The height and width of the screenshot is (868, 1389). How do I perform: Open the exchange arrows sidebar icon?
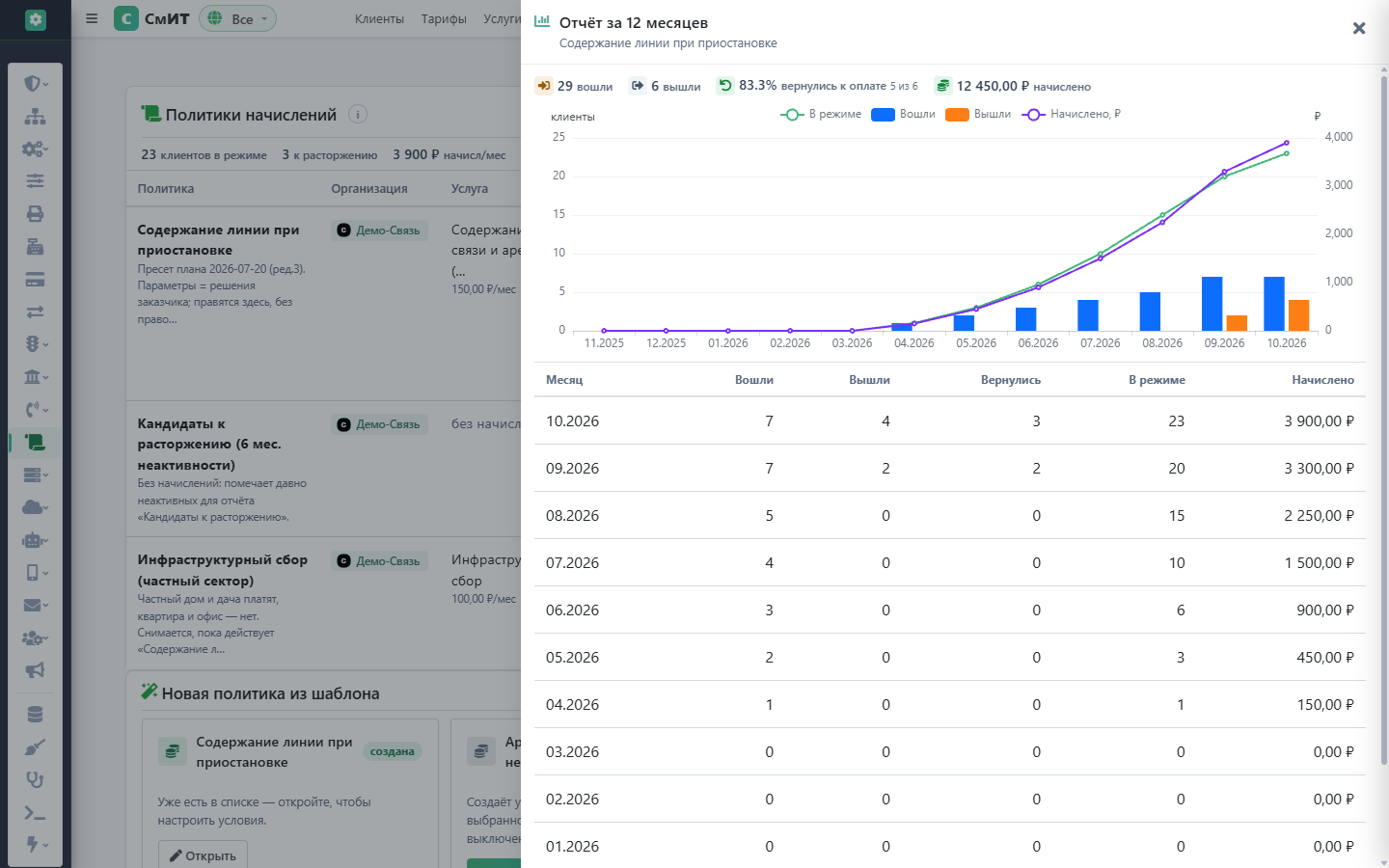point(35,312)
